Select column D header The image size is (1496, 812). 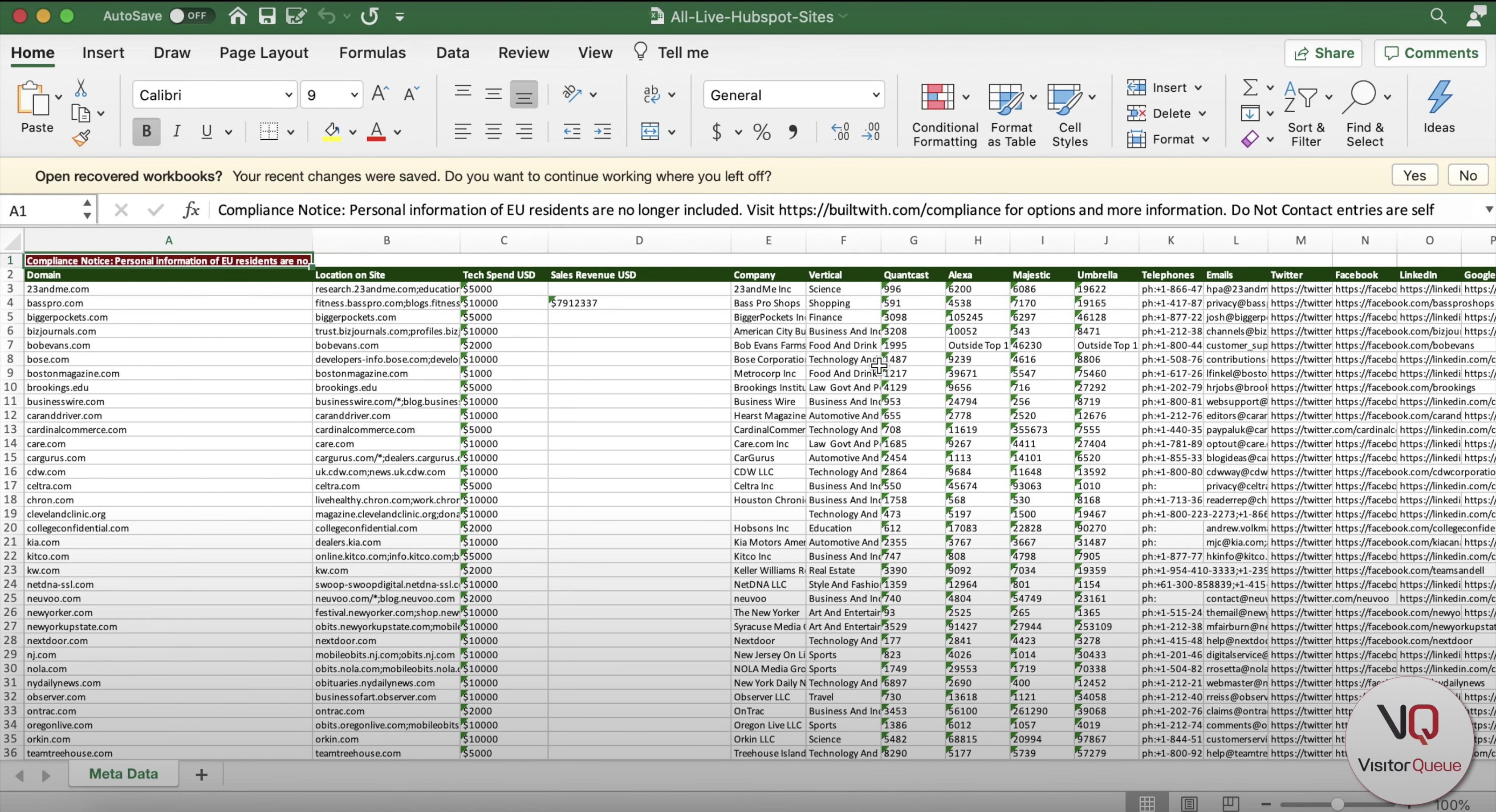[639, 240]
